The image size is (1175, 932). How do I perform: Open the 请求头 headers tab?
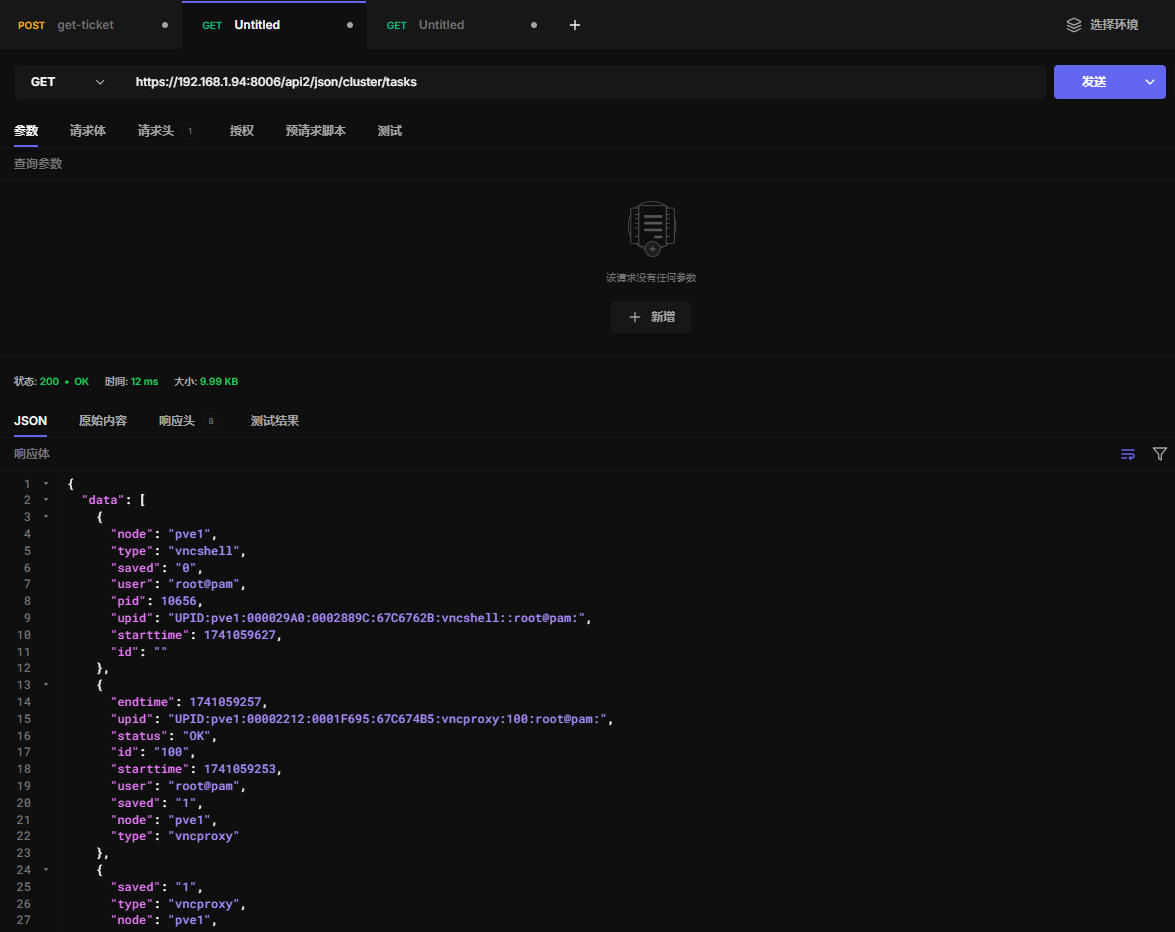[156, 131]
